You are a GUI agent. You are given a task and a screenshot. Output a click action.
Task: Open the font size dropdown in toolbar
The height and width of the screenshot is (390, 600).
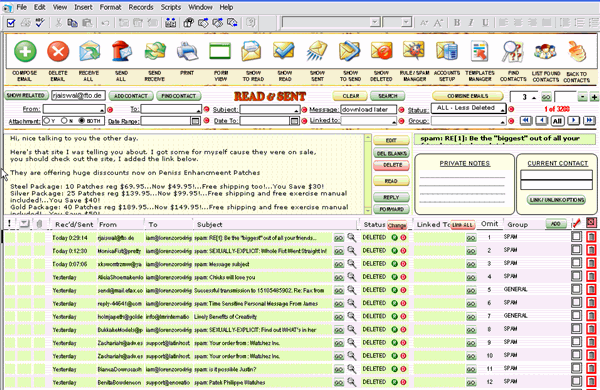[407, 22]
